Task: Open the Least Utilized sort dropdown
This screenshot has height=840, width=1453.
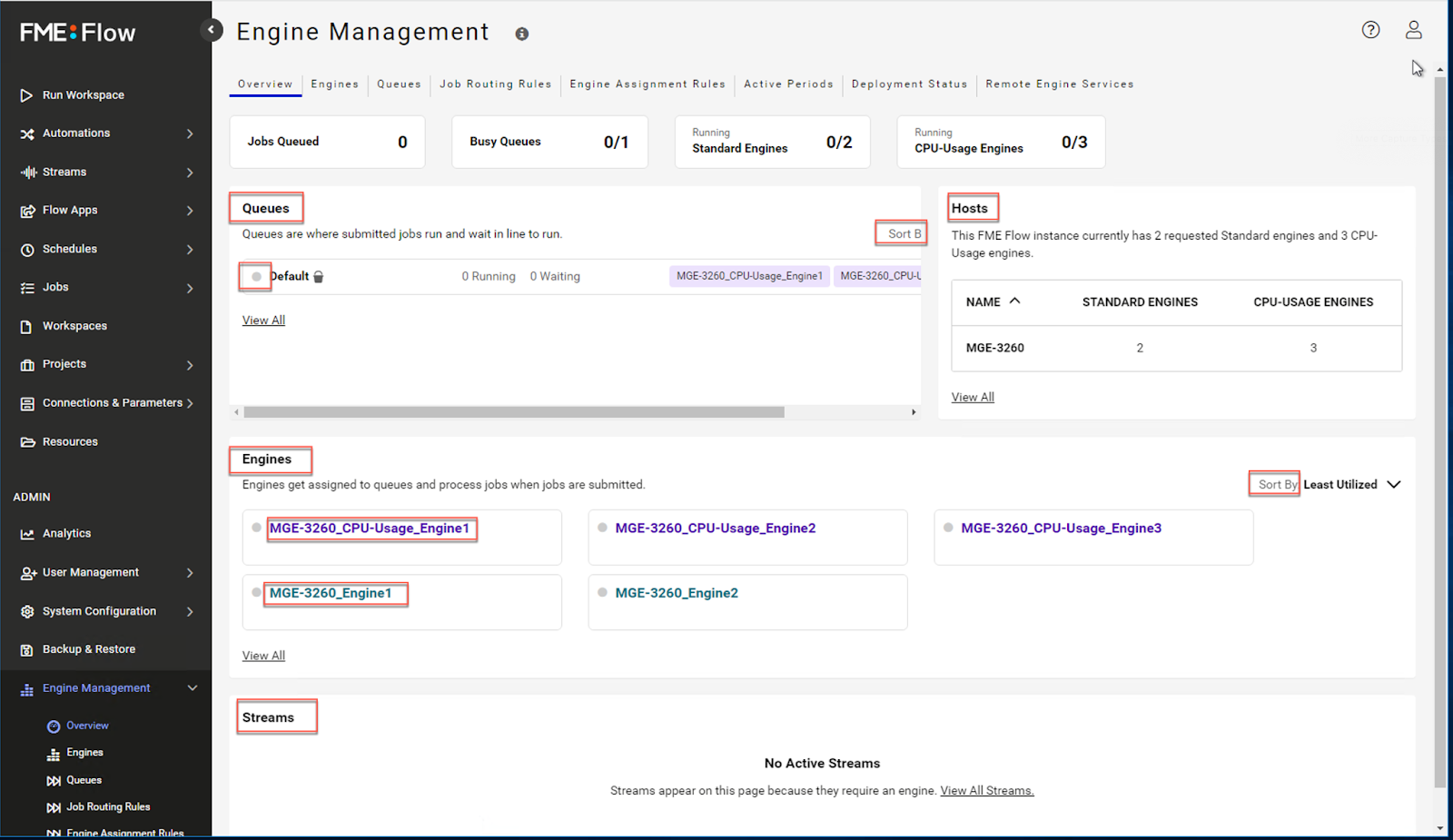Action: tap(1352, 485)
